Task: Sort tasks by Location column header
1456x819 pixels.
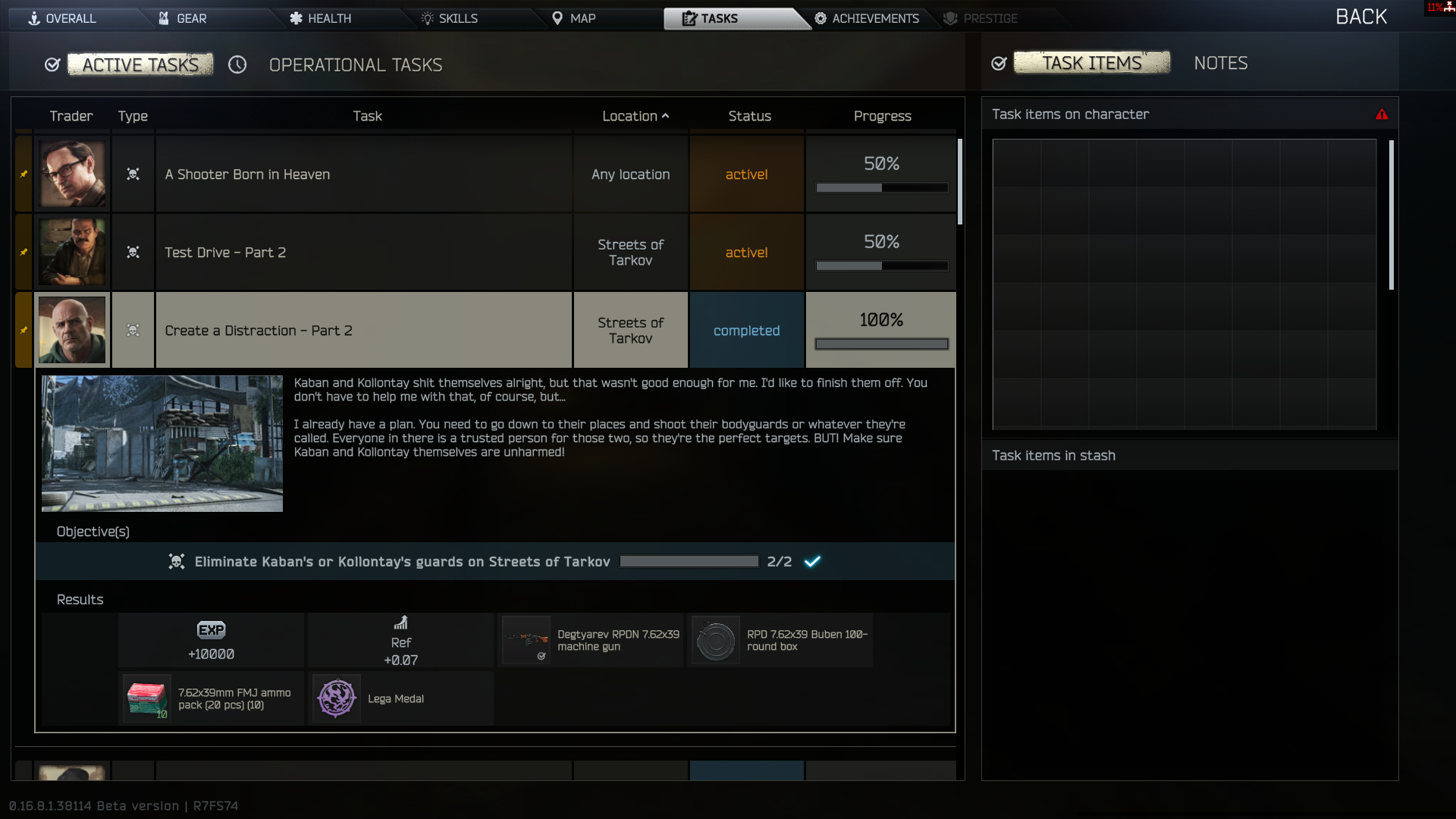Action: (635, 116)
